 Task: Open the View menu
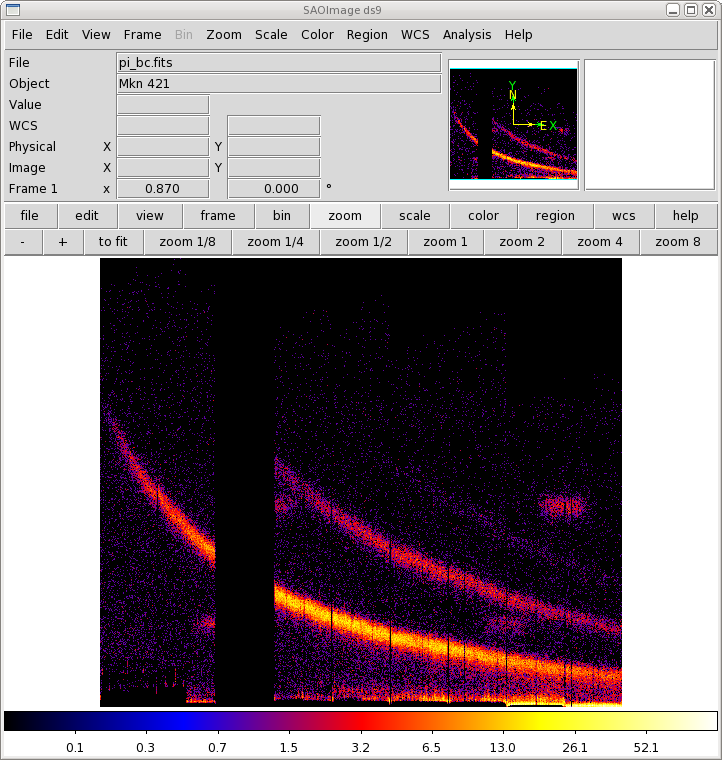tap(96, 35)
